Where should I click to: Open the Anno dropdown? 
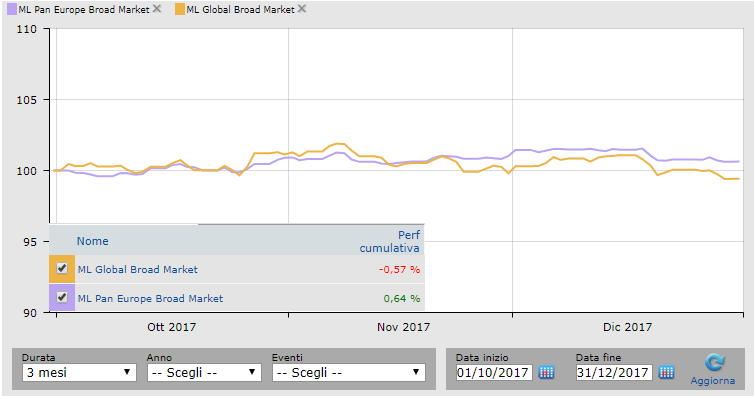[x=204, y=372]
